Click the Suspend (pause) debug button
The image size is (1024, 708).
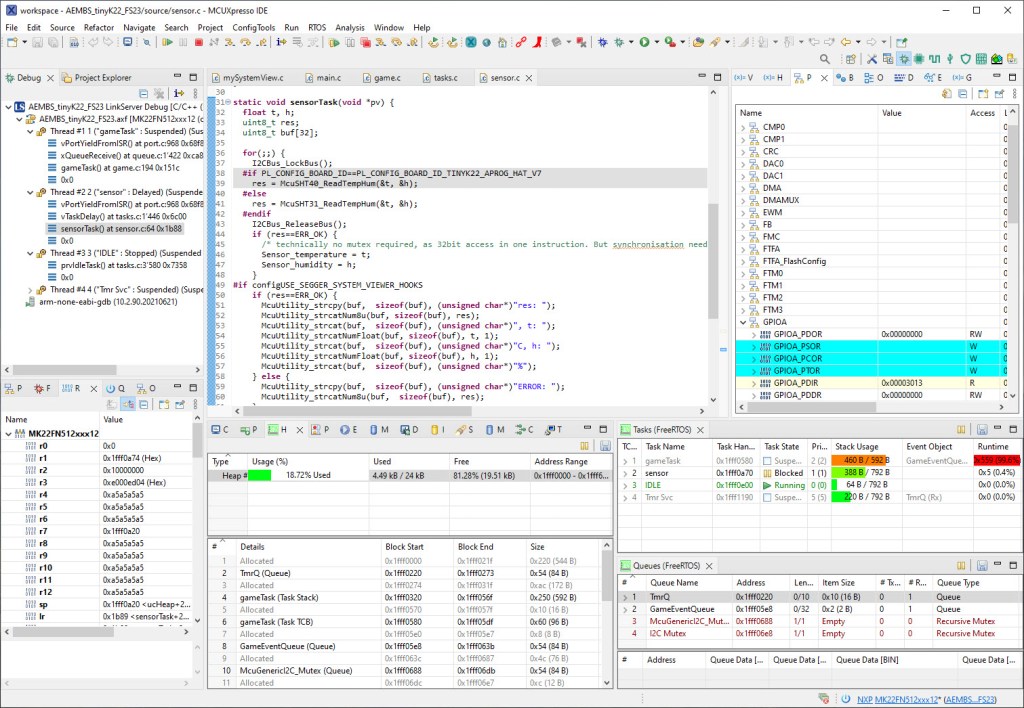tap(184, 42)
